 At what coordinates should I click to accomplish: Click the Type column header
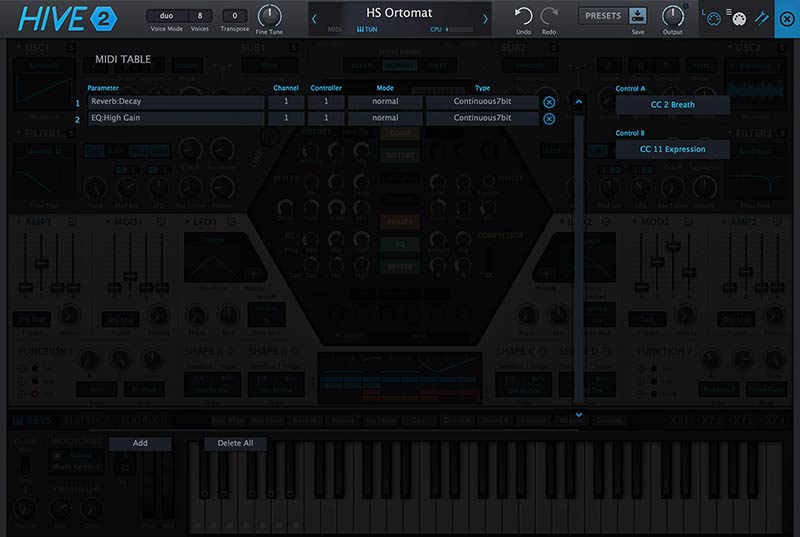482,88
